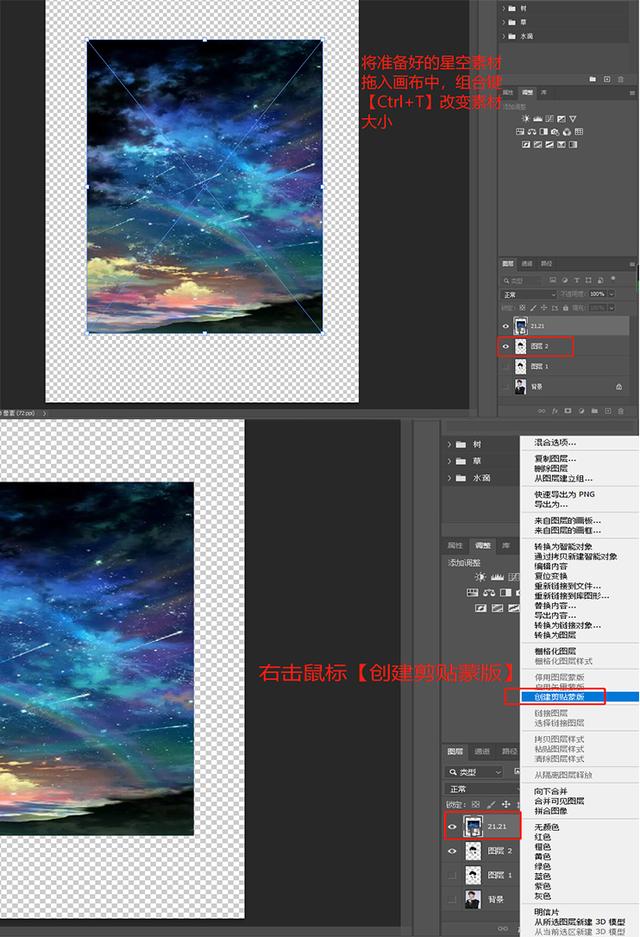Add a Brightness/Contrast adjustment in upper screenshot

pyautogui.click(x=525, y=118)
